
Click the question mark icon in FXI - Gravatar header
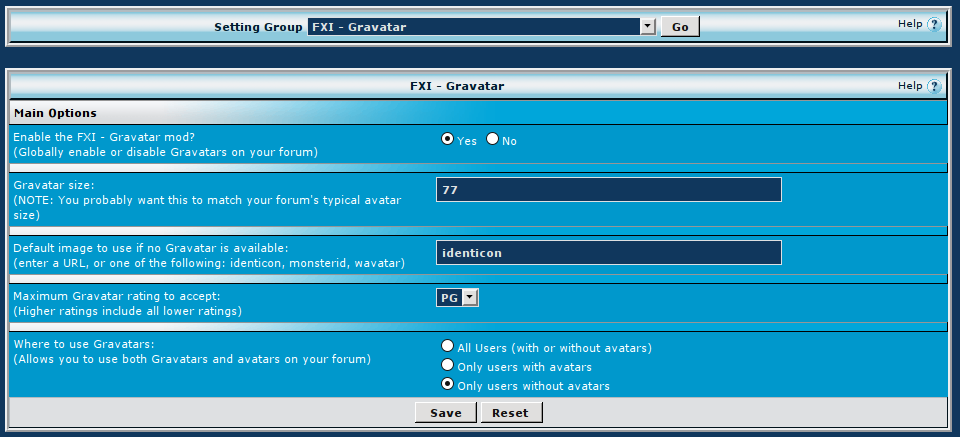[934, 87]
